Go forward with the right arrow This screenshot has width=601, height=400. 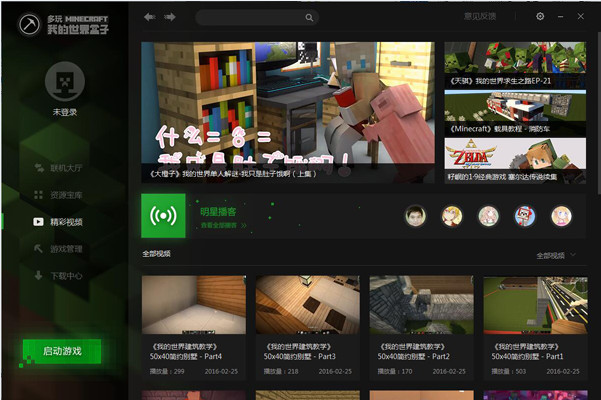pyautogui.click(x=170, y=17)
